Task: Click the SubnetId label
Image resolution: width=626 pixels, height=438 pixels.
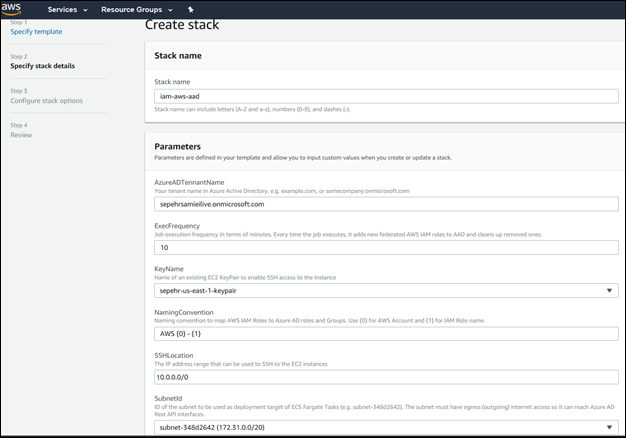Action: pos(168,398)
